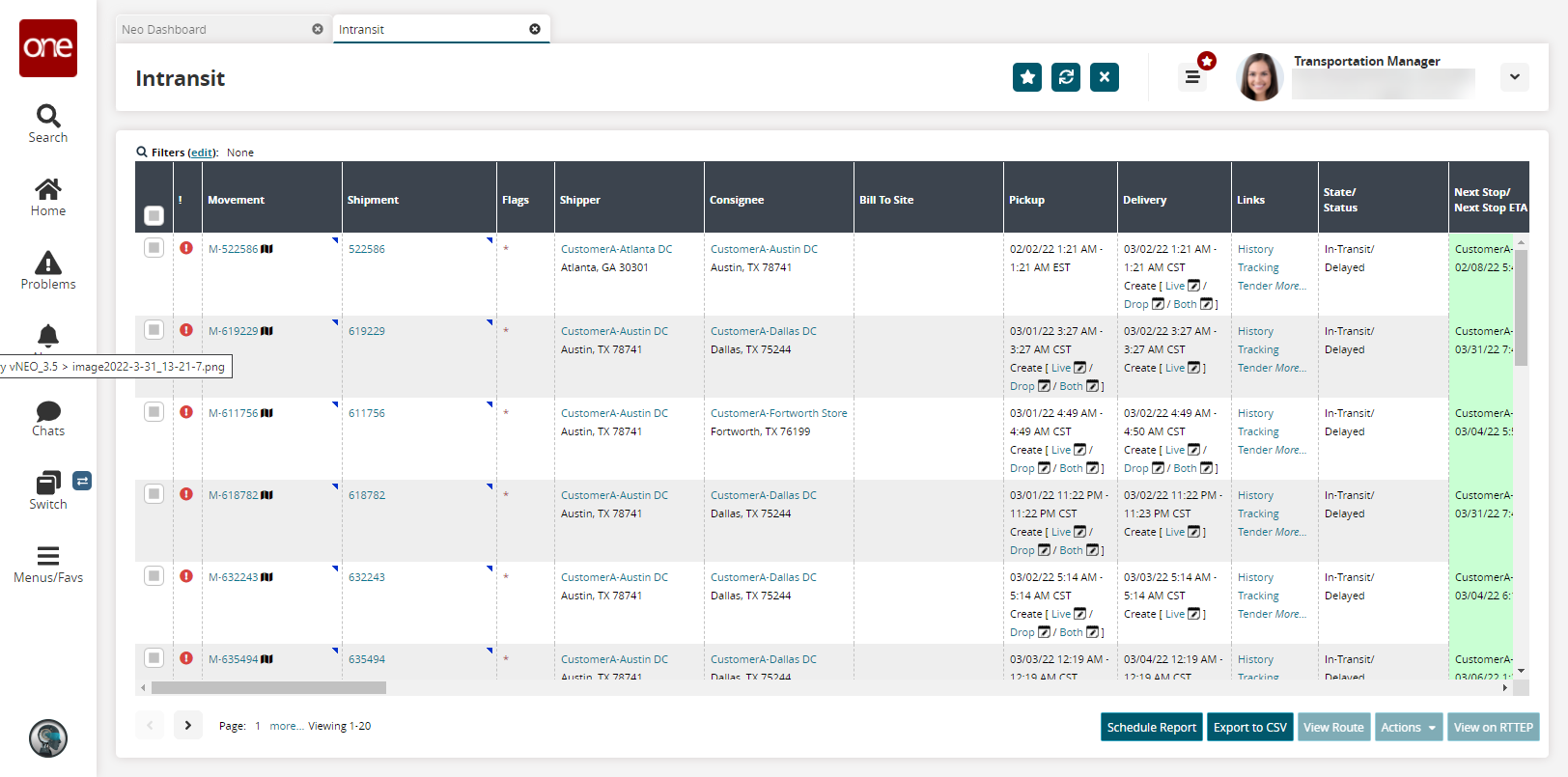Click the Export to CSV button
Viewport: 1568px width, 777px height.
1249,728
